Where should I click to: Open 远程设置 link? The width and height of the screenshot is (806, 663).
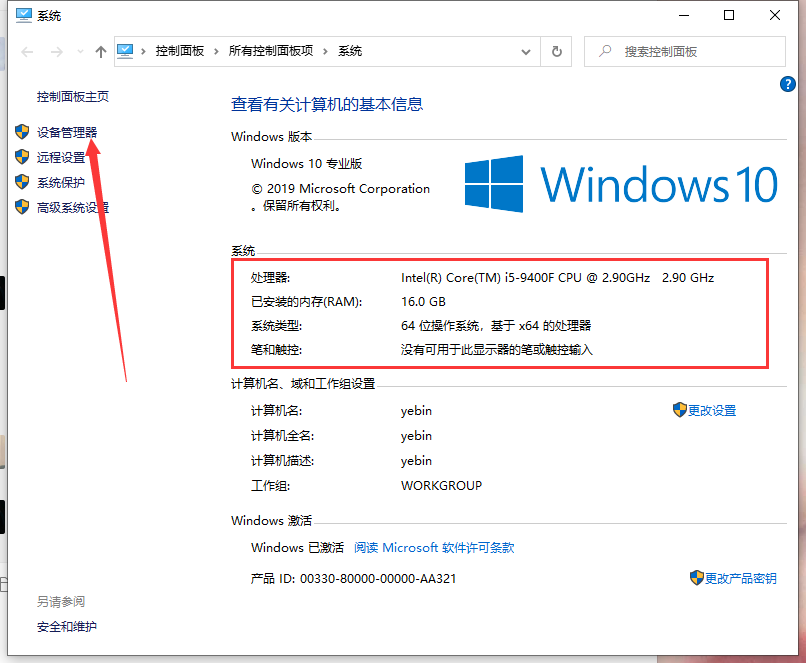coord(61,157)
